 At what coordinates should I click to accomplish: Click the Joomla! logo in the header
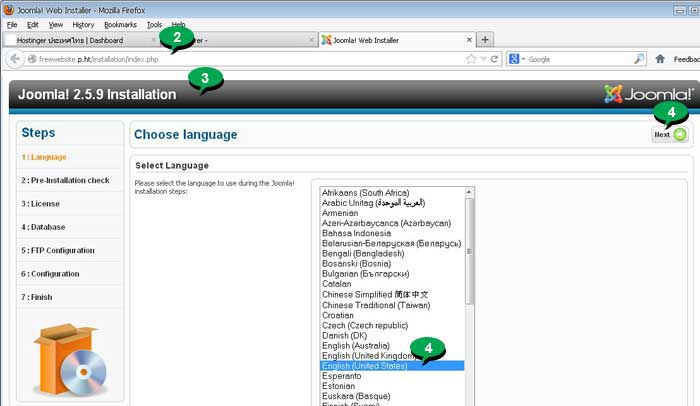[649, 94]
